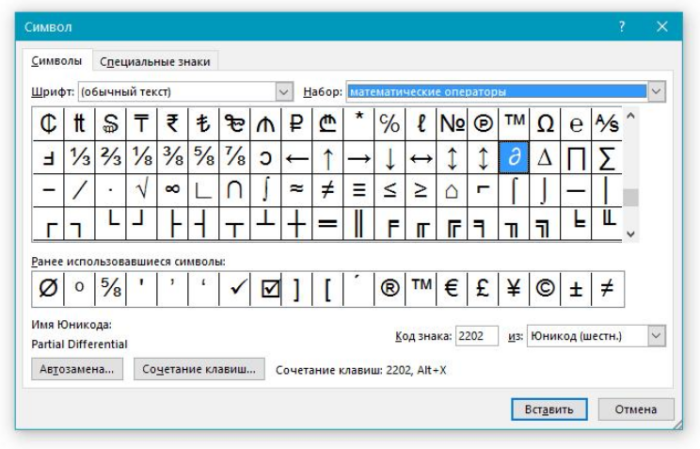Pick the house ⌂ symbol

coord(452,190)
